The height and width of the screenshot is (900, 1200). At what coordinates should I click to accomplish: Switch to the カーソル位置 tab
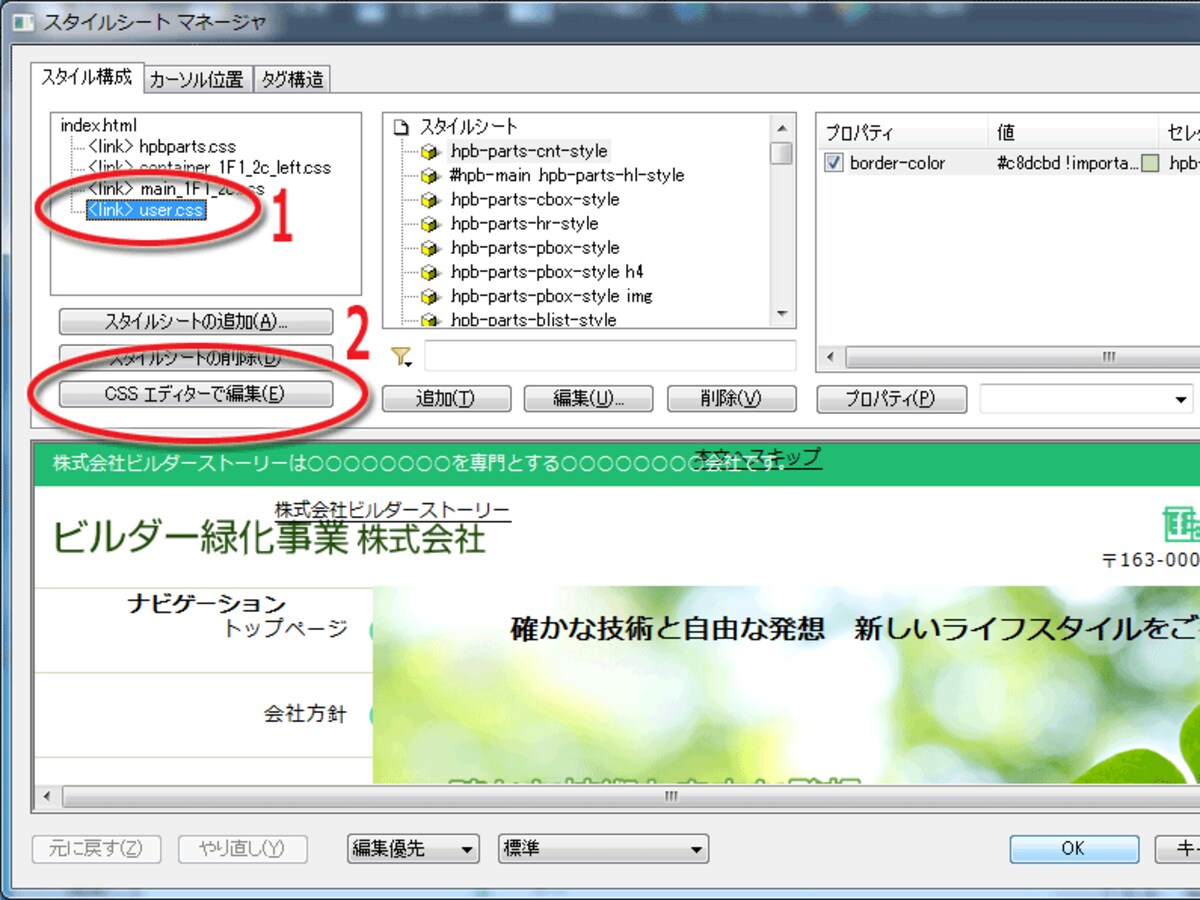click(x=197, y=80)
